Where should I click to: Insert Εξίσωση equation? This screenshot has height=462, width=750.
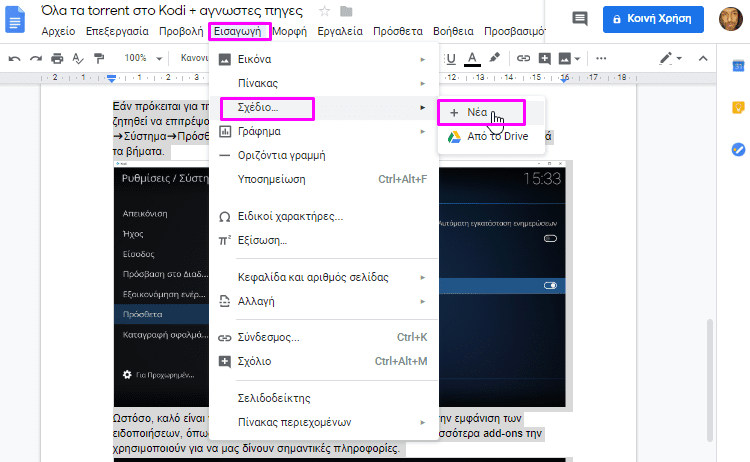click(323, 241)
